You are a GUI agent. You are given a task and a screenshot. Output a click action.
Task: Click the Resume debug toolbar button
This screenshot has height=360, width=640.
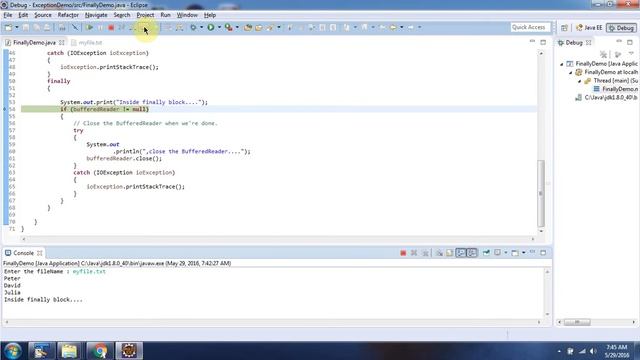tap(89, 27)
